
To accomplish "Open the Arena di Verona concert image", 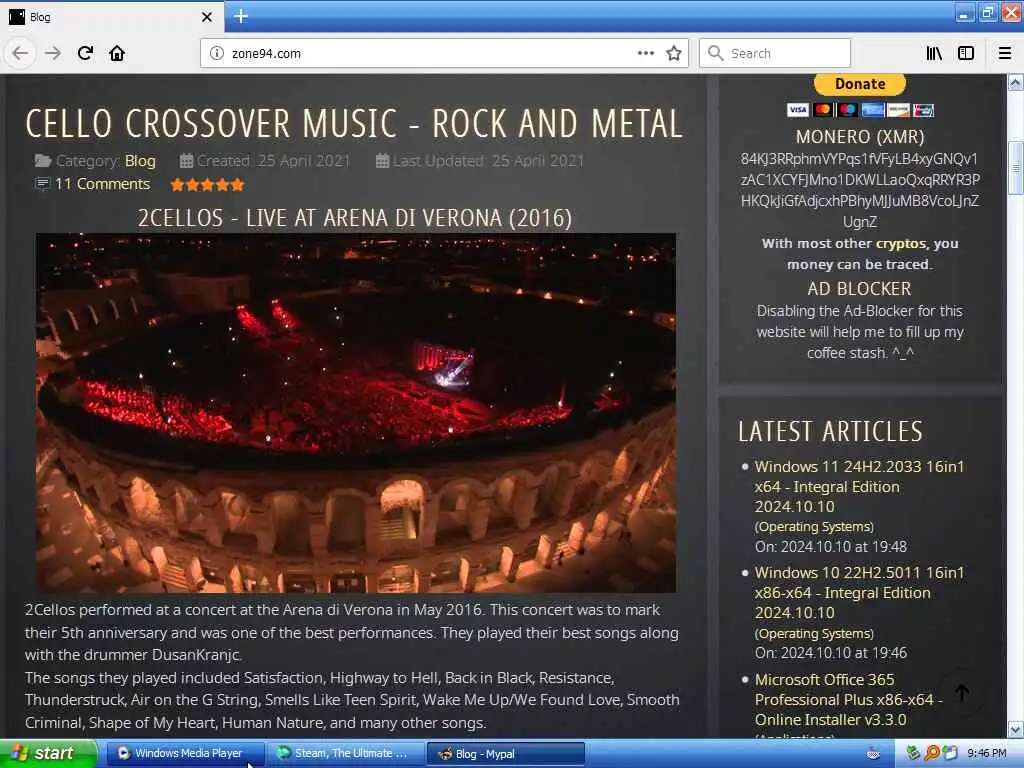I will point(356,413).
